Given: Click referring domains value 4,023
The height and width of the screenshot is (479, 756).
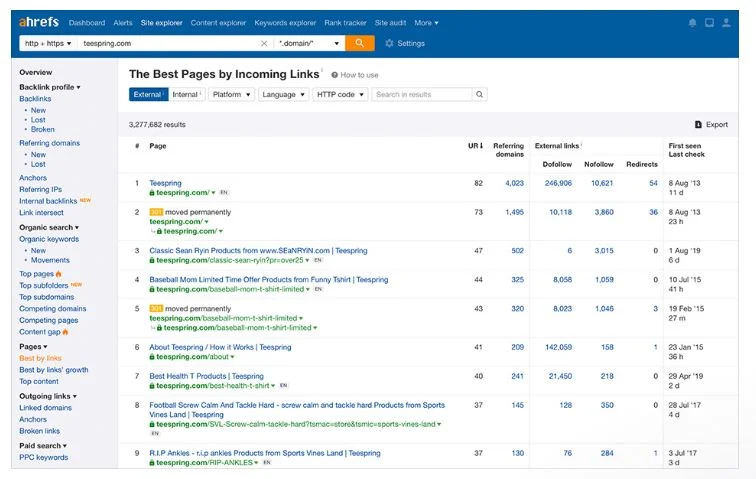Looking at the screenshot, I should pyautogui.click(x=514, y=183).
